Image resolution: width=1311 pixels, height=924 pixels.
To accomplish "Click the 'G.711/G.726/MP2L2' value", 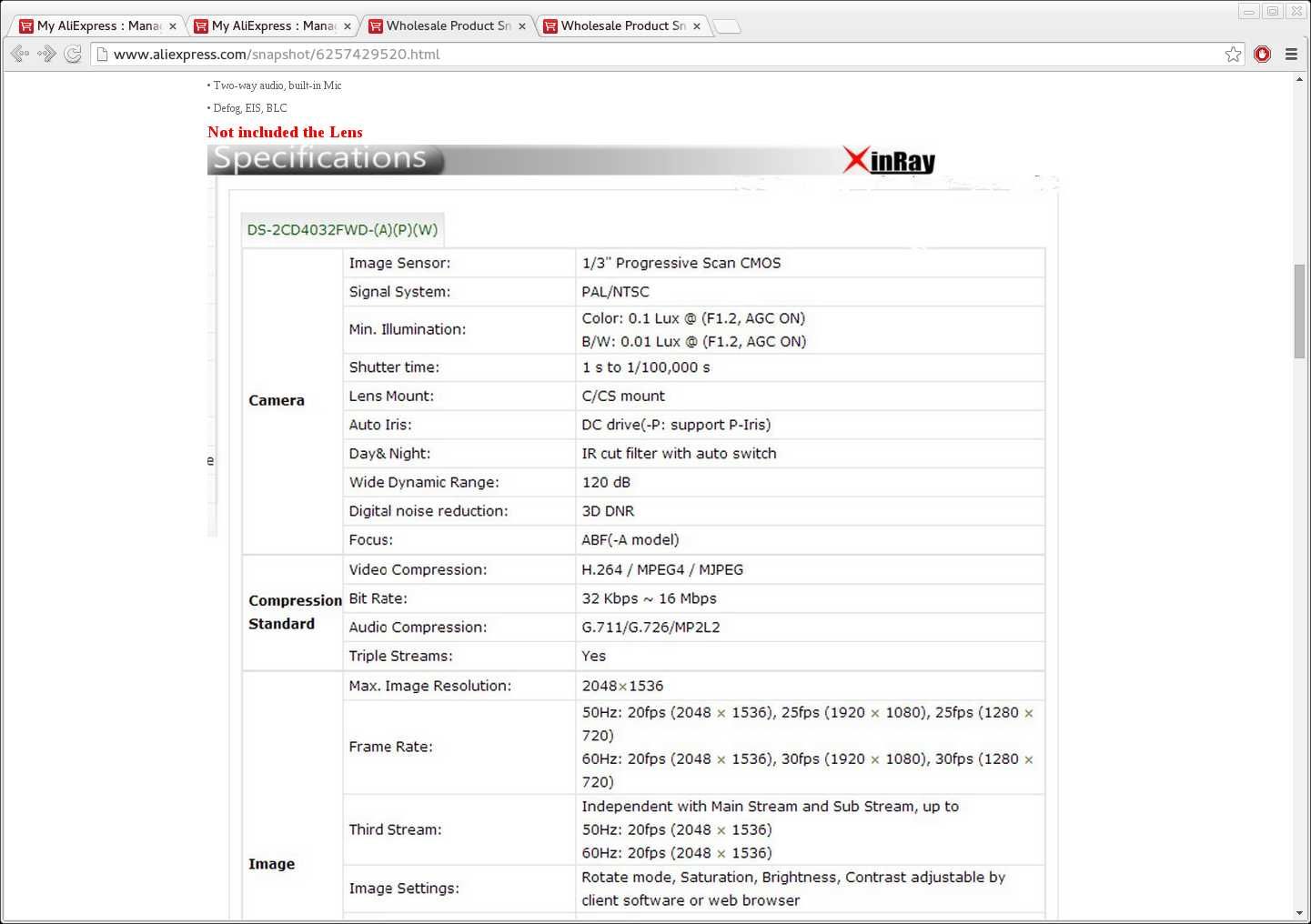I will click(x=651, y=628).
